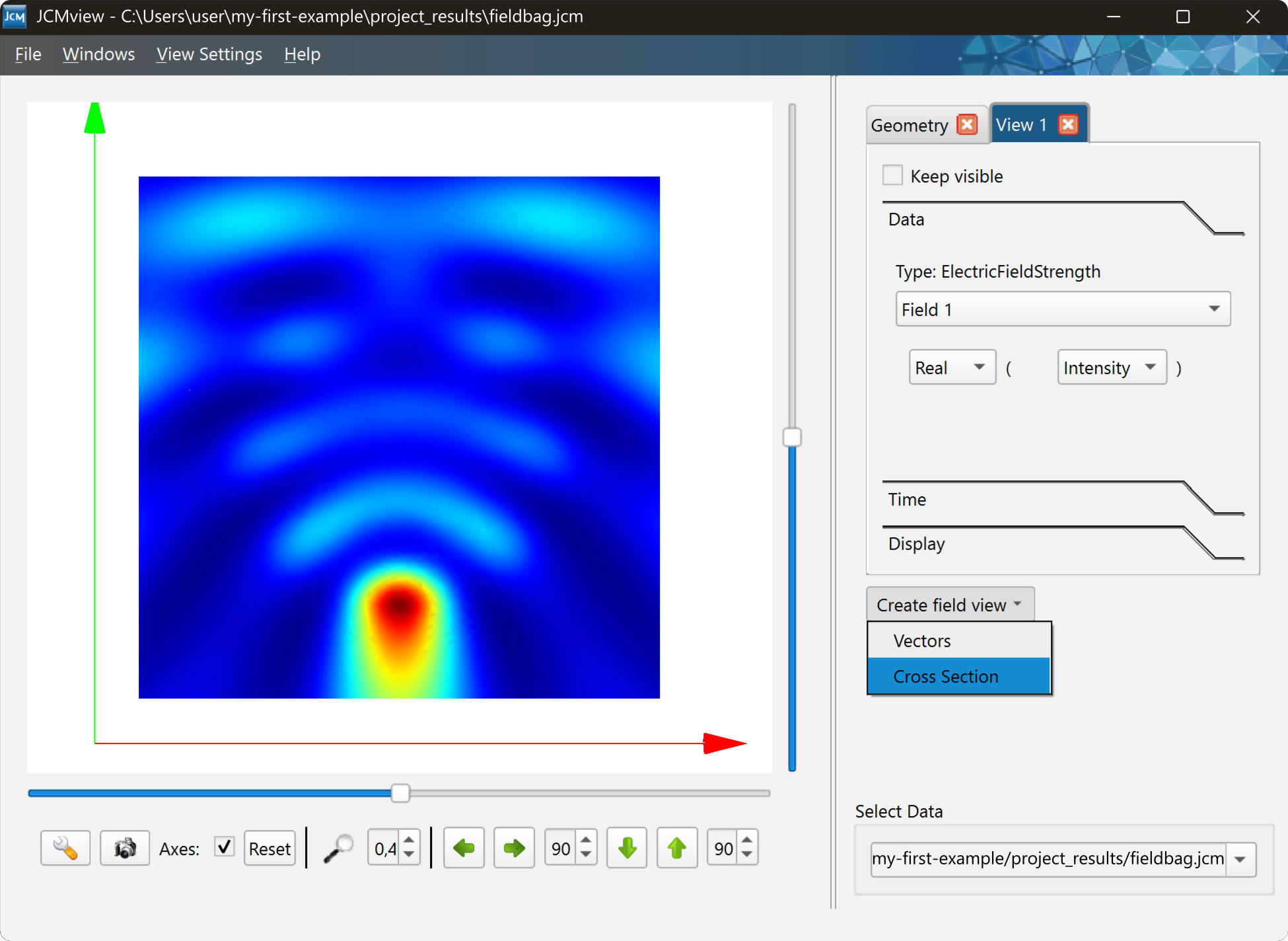Close the Geometry tab
This screenshot has height=941, width=1288.
pyautogui.click(x=968, y=124)
